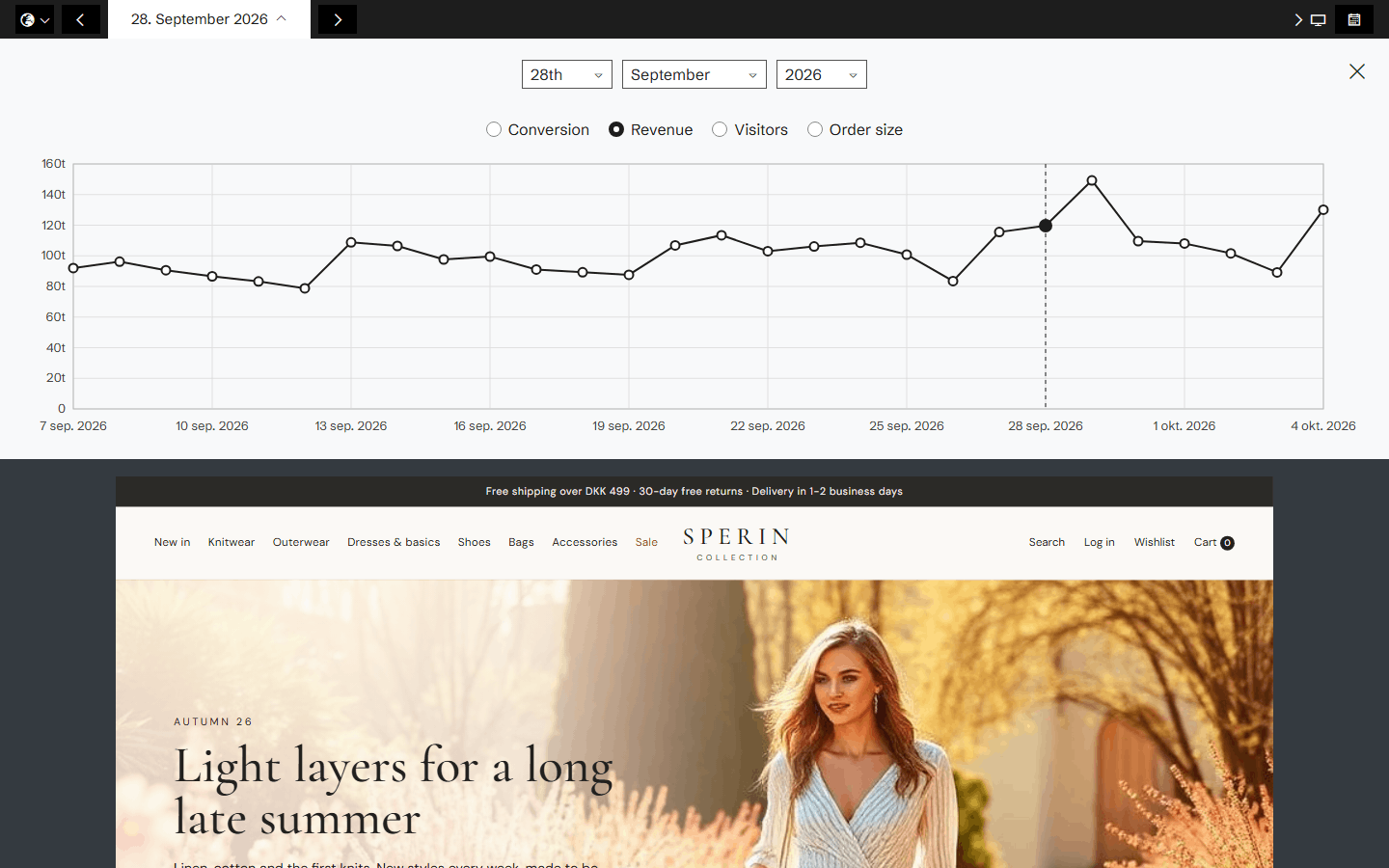Click the highlighted 28 sep. 2026 data point
The height and width of the screenshot is (868, 1389).
coord(1046,226)
